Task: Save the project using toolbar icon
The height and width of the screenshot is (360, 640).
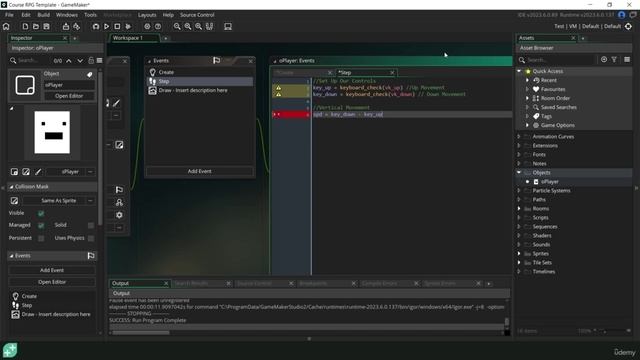Action: (47, 27)
